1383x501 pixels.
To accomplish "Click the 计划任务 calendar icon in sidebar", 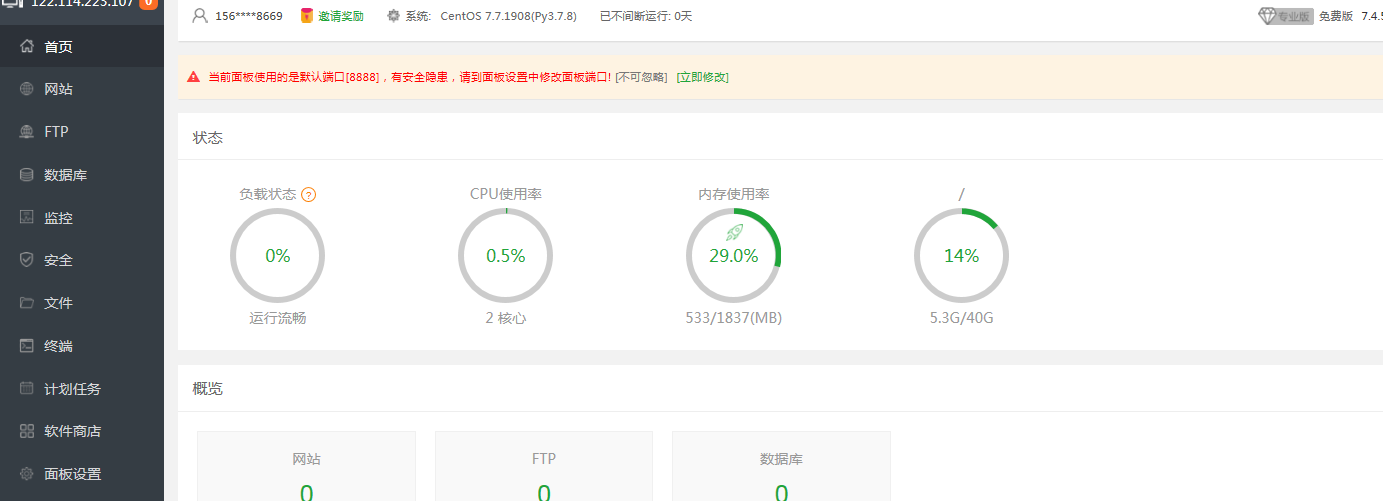I will coord(27,388).
